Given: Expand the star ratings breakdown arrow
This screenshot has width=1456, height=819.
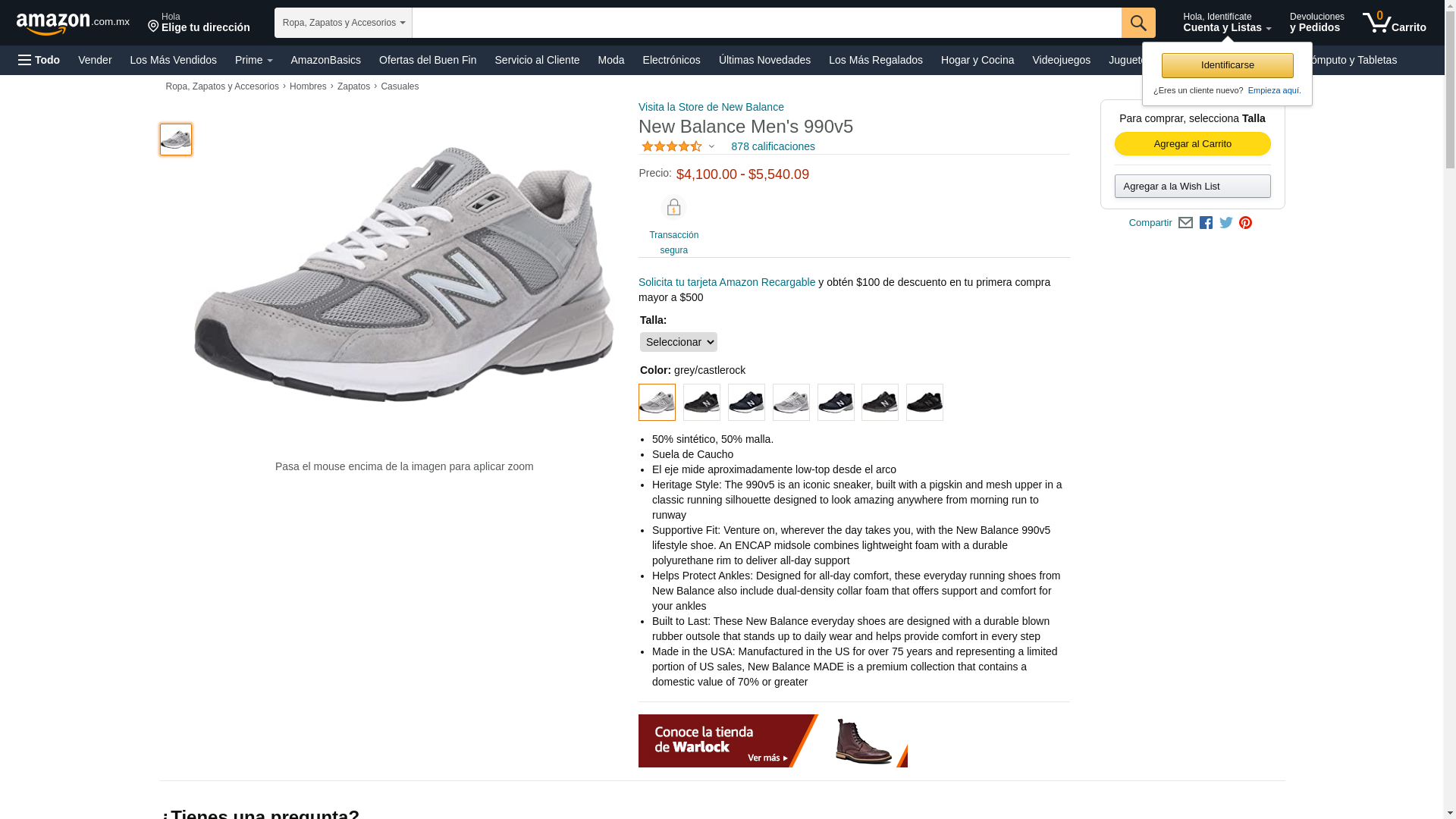Looking at the screenshot, I should click(711, 146).
